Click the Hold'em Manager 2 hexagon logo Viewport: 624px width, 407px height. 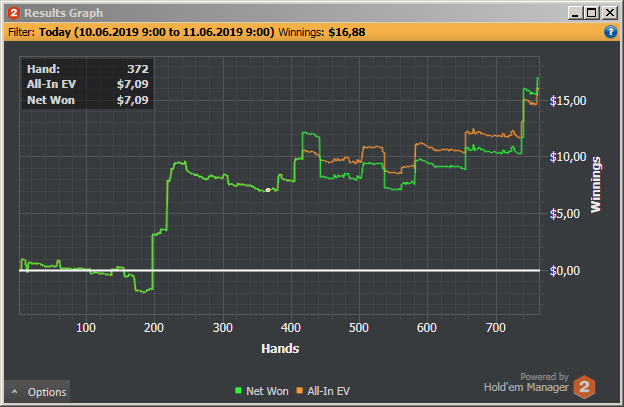pyautogui.click(x=584, y=386)
